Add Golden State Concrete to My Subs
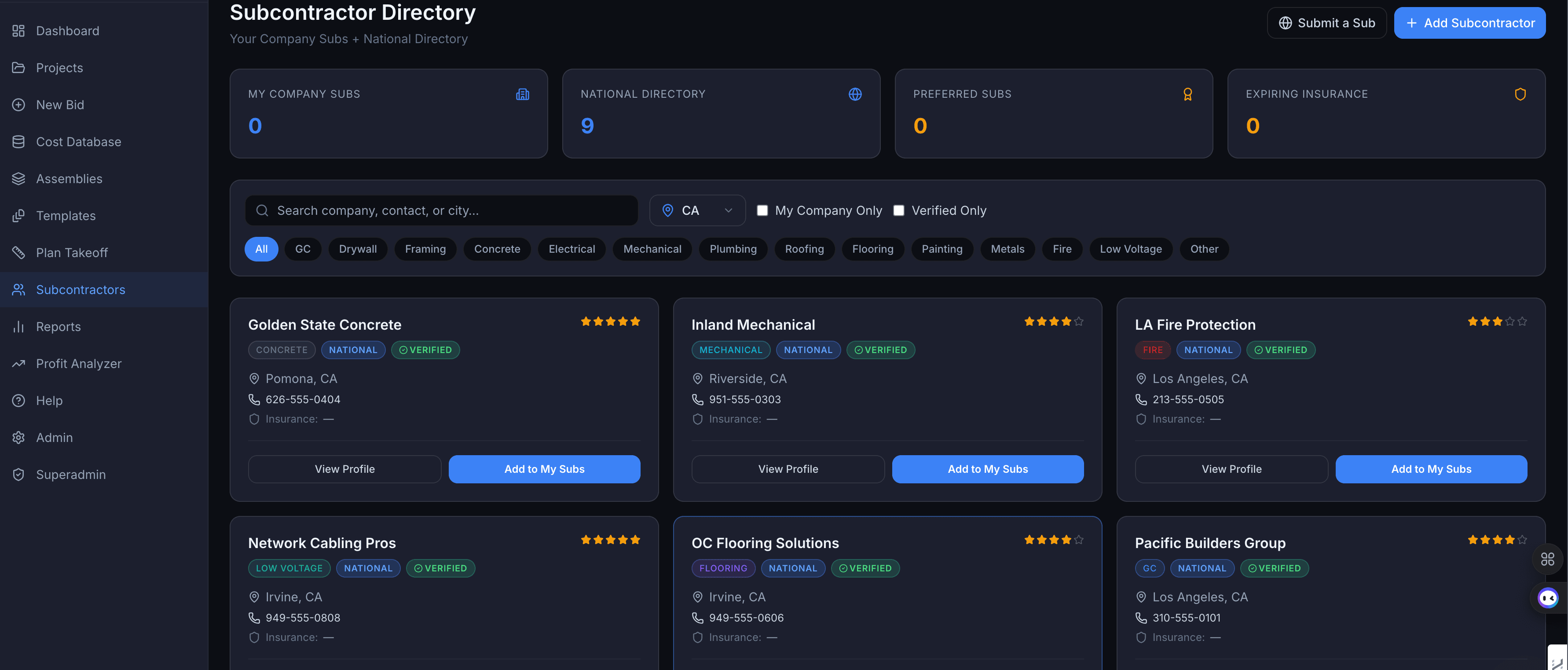The image size is (1568, 670). click(544, 469)
